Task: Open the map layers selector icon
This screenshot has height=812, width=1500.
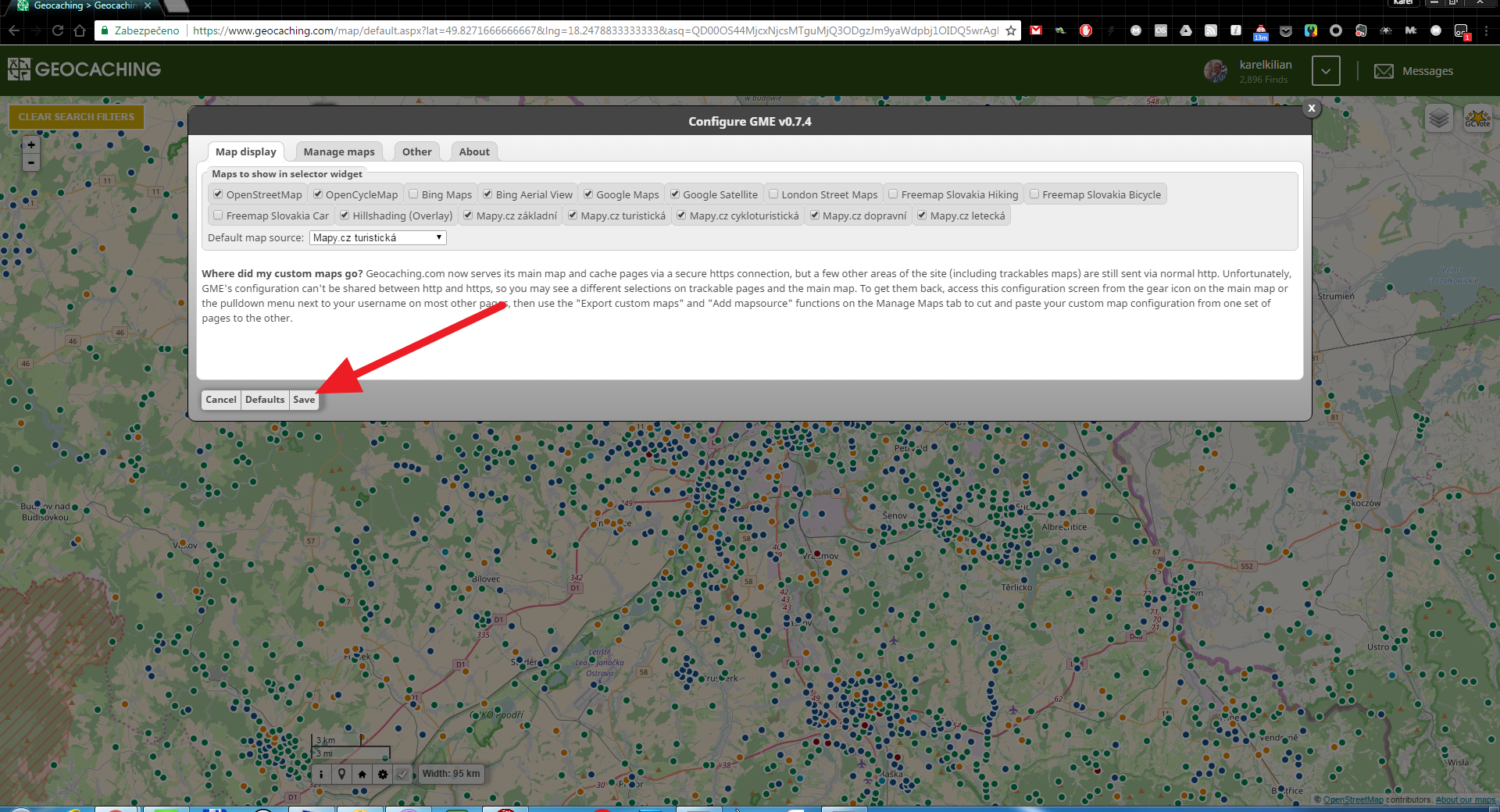Action: (1438, 119)
